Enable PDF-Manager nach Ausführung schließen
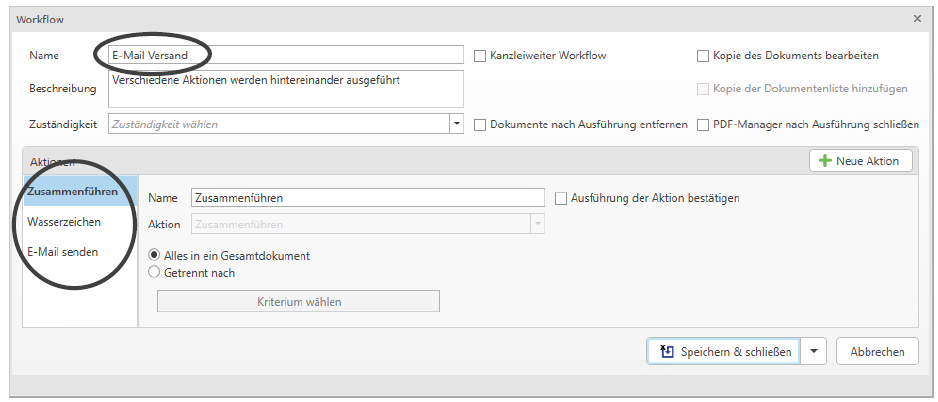Screen dimensions: 938x402 pyautogui.click(x=703, y=125)
